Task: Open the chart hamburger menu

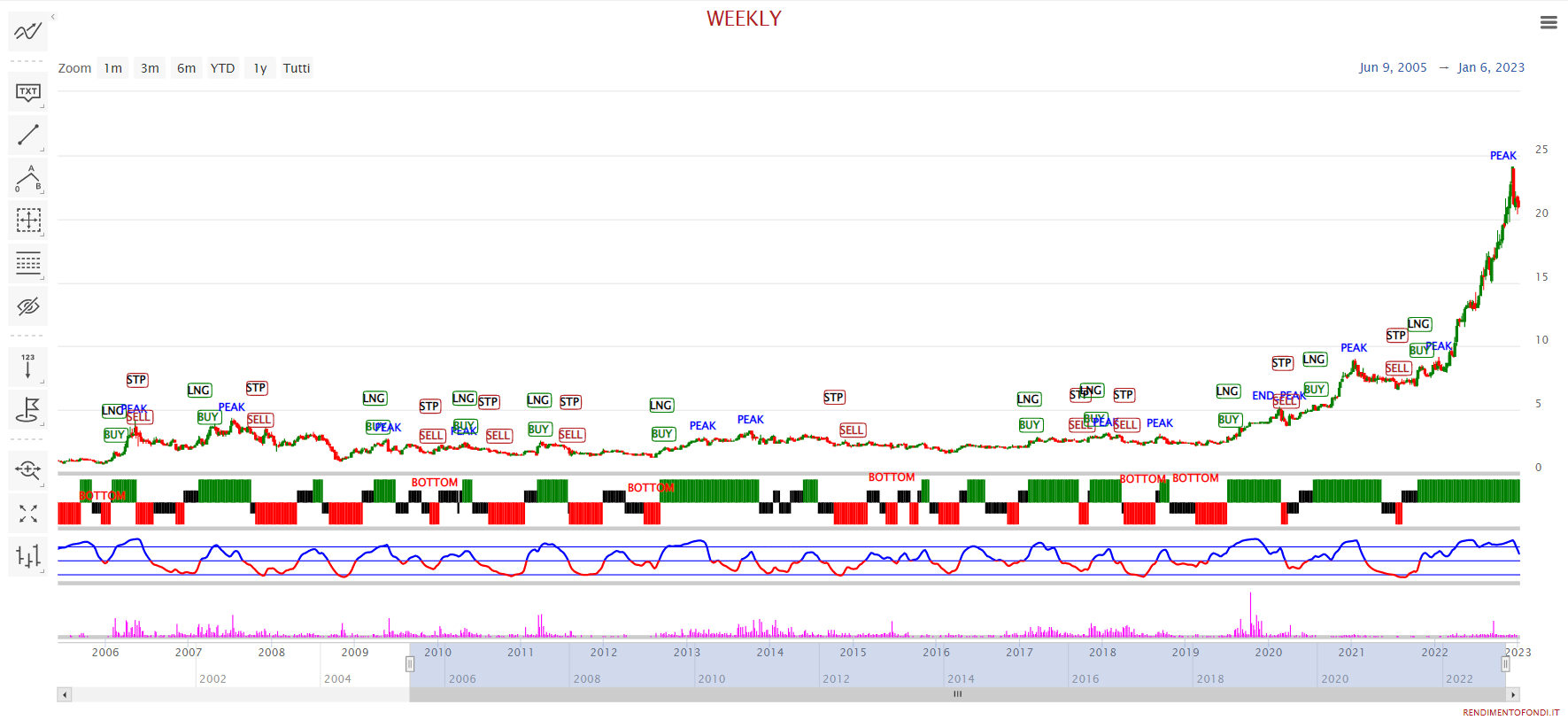Action: tap(1548, 23)
